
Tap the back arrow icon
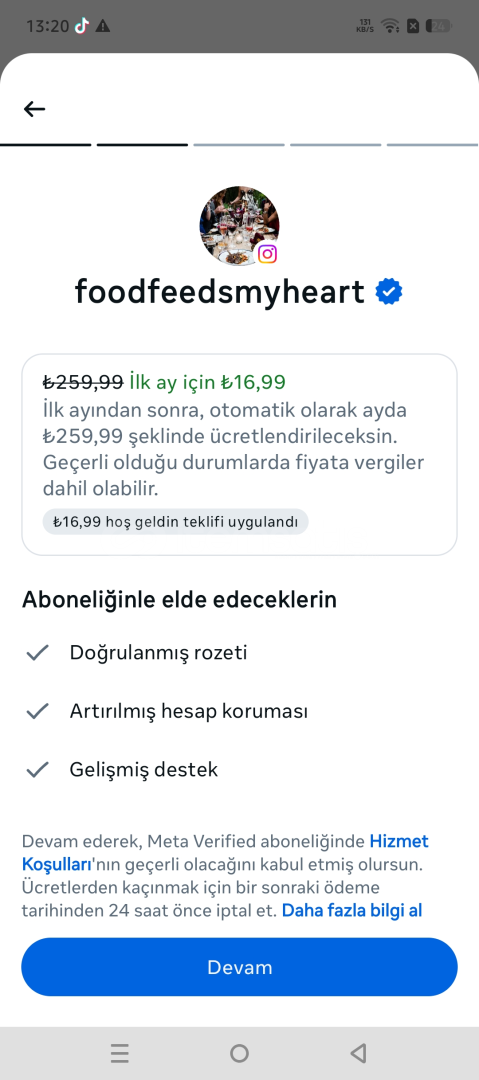(34, 109)
